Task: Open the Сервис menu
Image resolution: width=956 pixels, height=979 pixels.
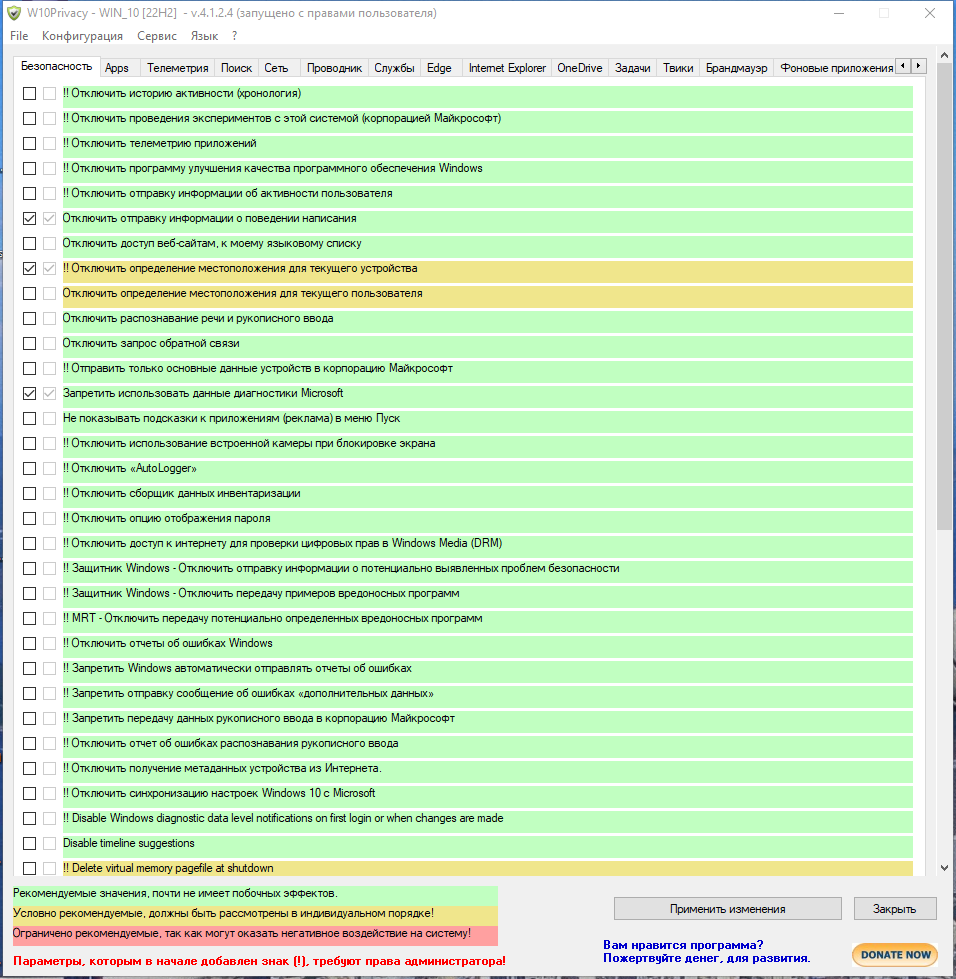Action: (157, 36)
